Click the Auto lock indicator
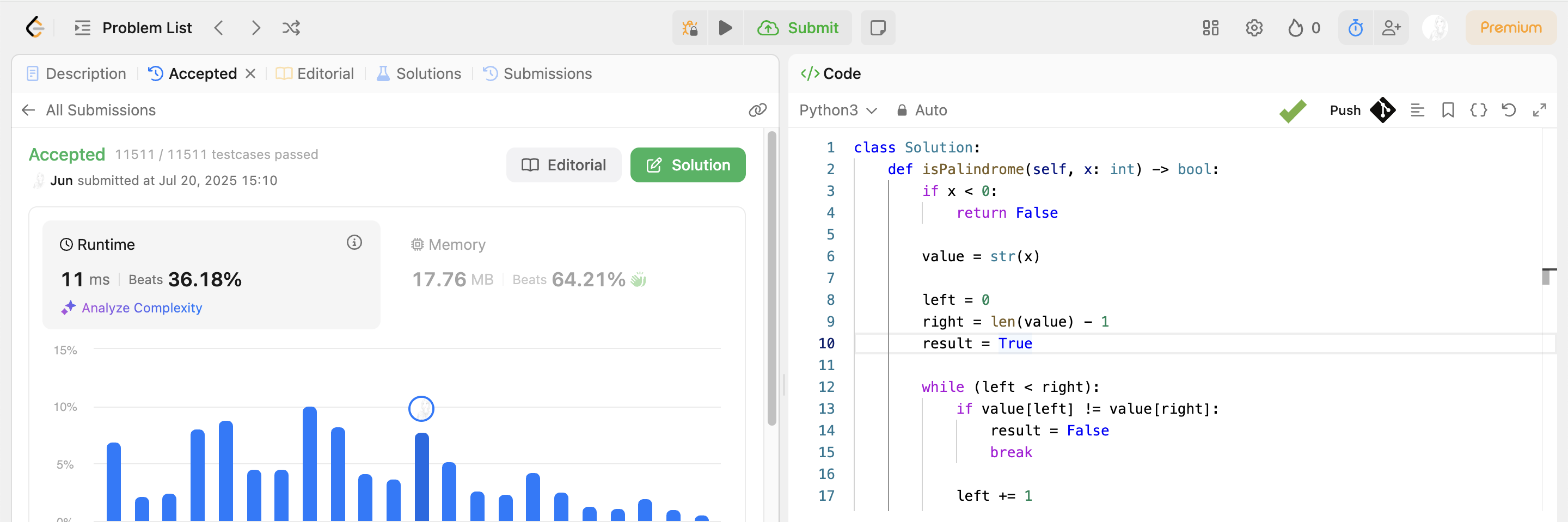The height and width of the screenshot is (522, 1568). [922, 110]
